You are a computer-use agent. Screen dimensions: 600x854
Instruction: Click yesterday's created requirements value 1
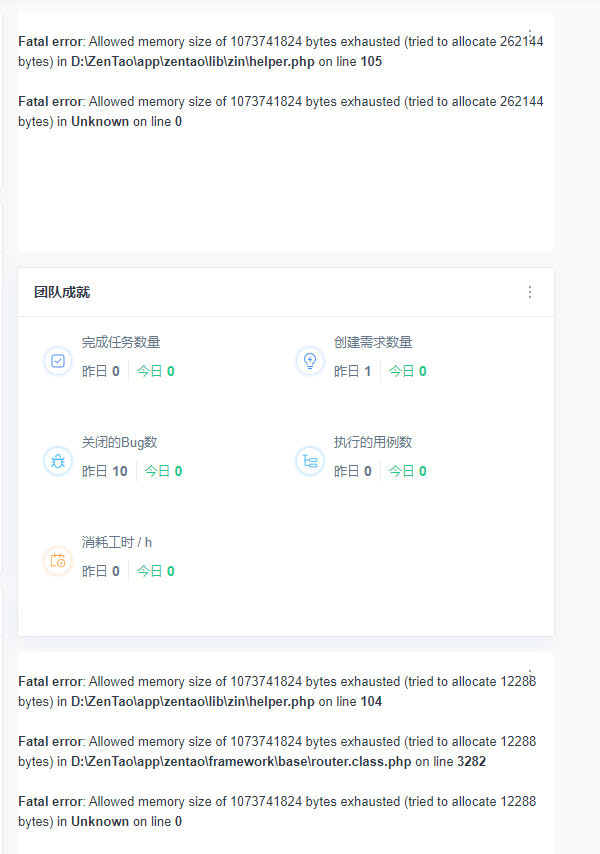pos(367,371)
